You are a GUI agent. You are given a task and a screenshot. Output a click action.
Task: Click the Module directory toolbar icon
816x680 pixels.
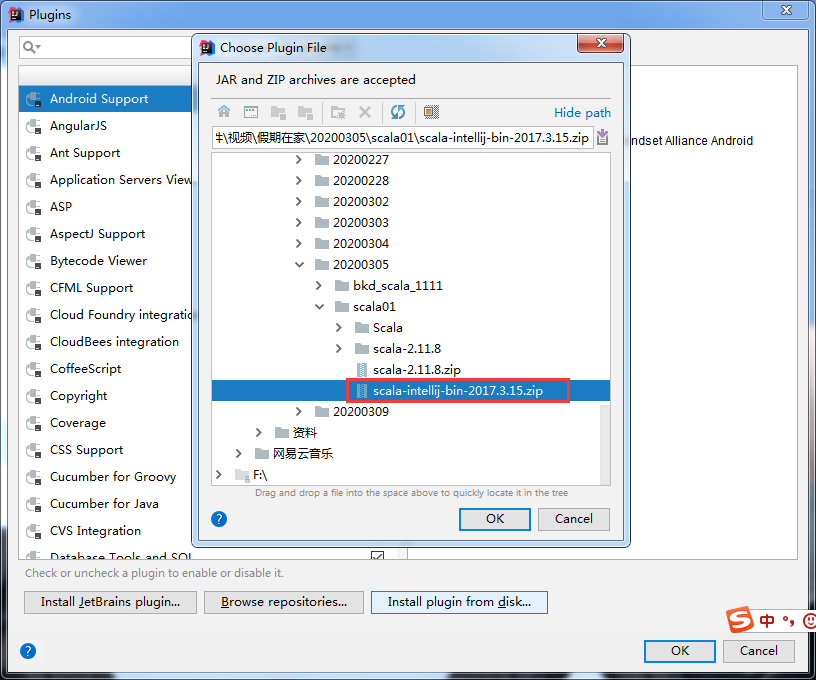click(x=305, y=112)
